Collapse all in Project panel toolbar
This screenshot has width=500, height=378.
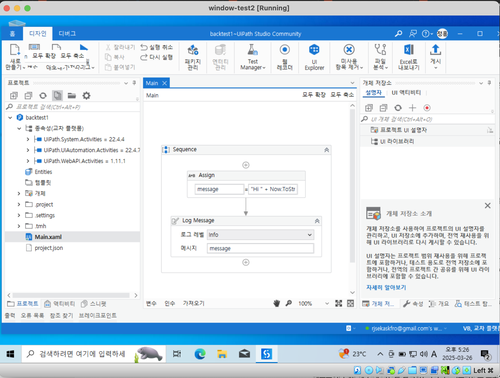click(x=28, y=96)
